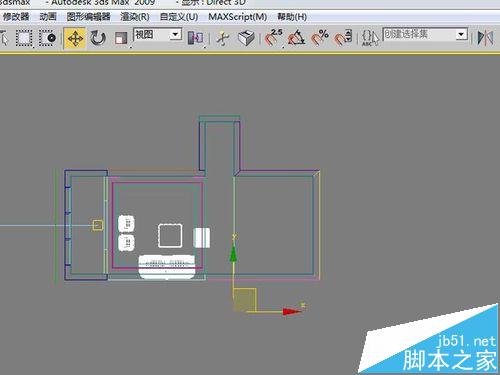Select the rectangular selection region tool
The width and height of the screenshot is (500, 375).
[24, 38]
